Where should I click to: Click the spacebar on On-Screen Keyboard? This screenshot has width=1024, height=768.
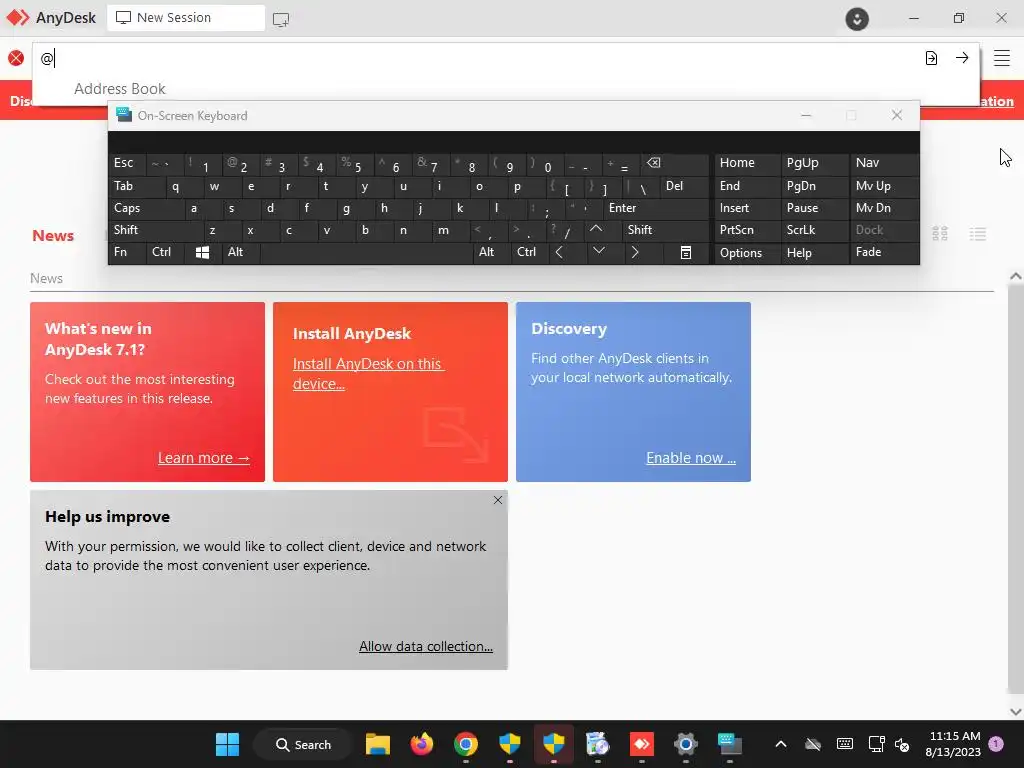pyautogui.click(x=366, y=252)
